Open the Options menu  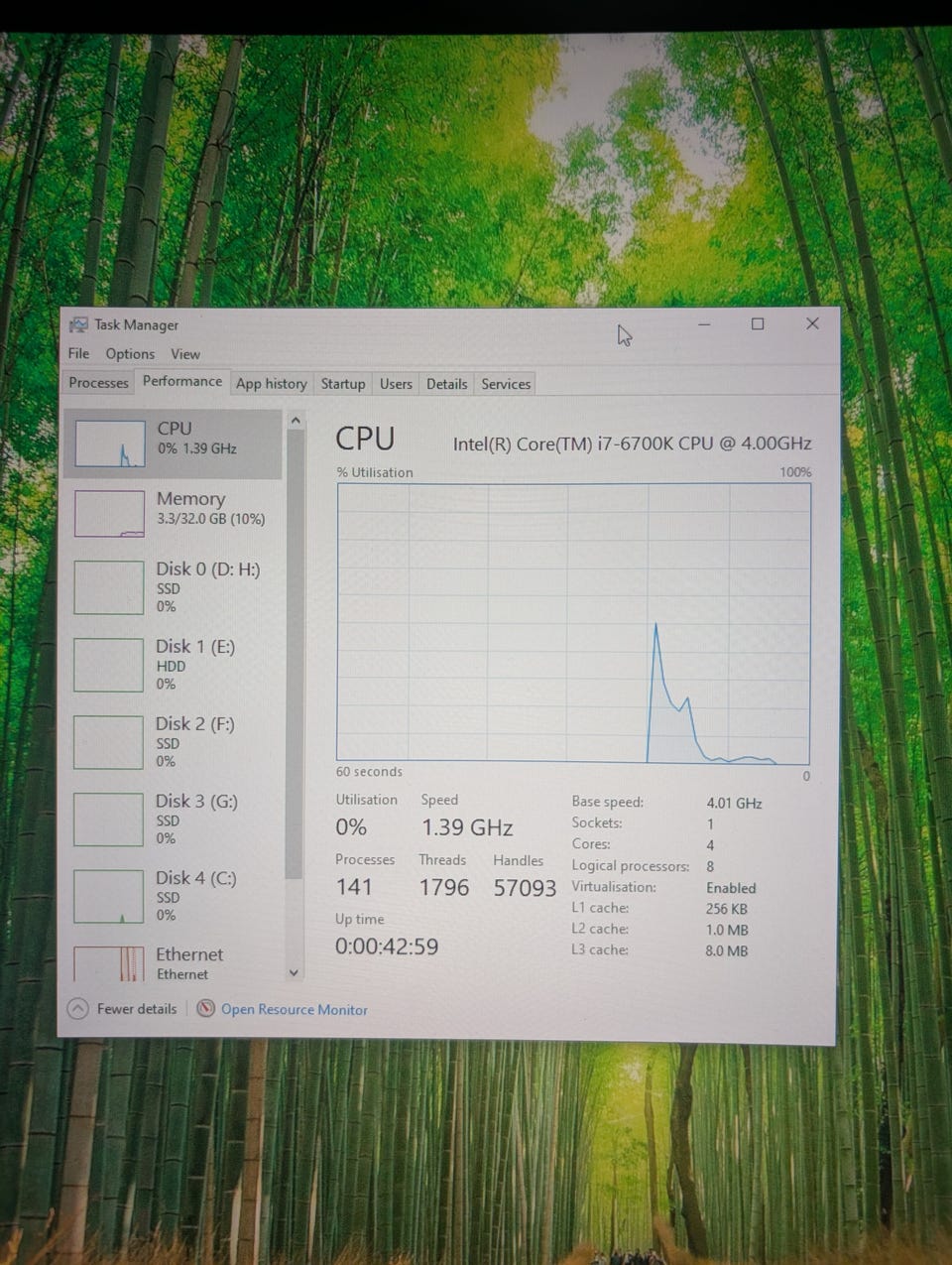pos(130,354)
